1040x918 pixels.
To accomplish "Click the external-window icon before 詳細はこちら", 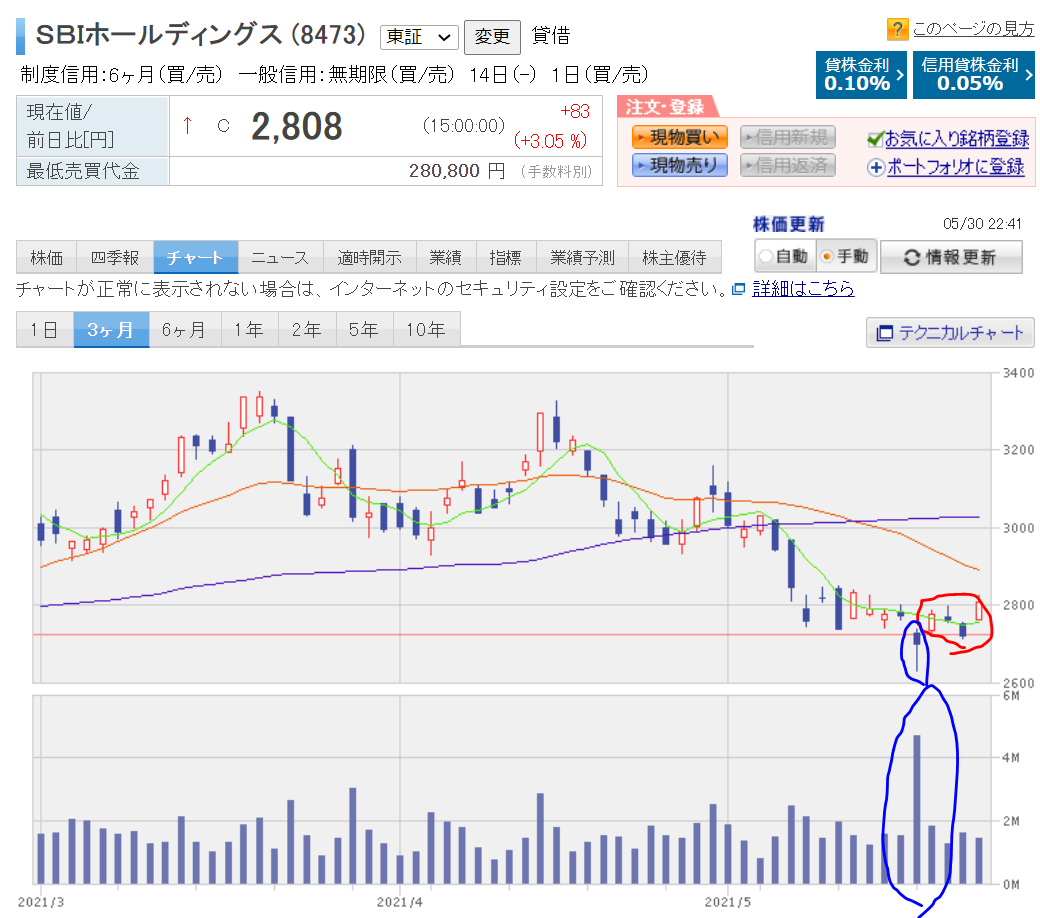I will (x=738, y=289).
